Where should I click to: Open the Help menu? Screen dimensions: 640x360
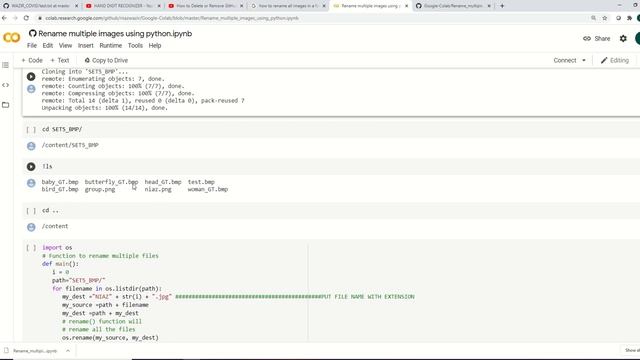pyautogui.click(x=155, y=45)
